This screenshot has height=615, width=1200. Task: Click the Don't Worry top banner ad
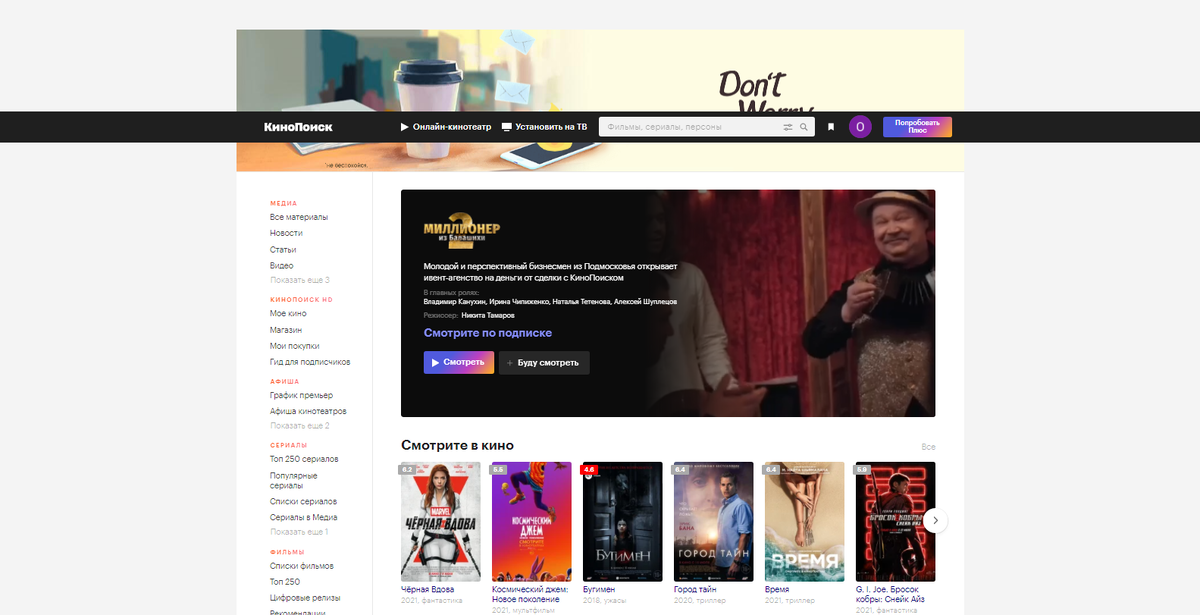[600, 70]
